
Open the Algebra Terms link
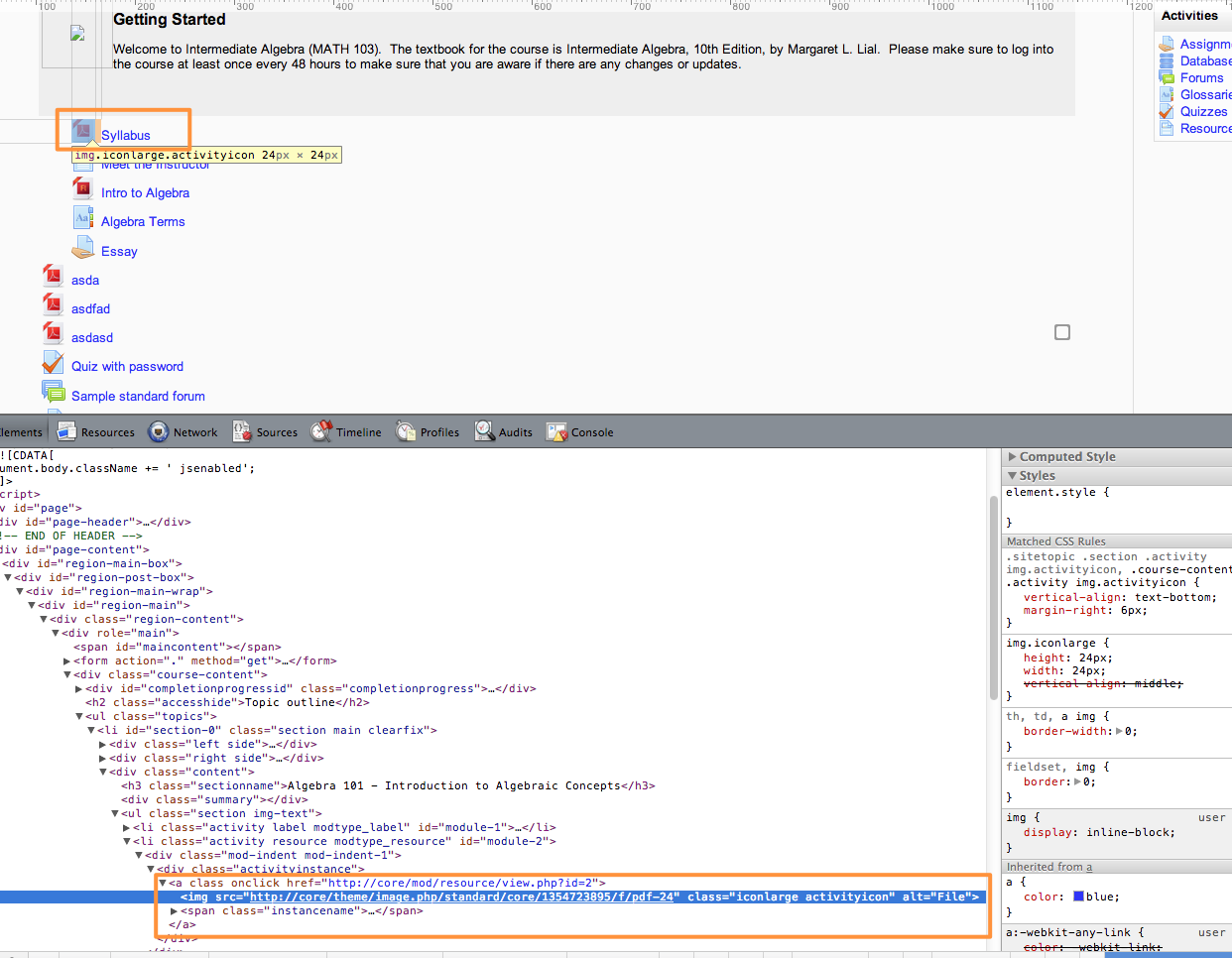[x=143, y=222]
